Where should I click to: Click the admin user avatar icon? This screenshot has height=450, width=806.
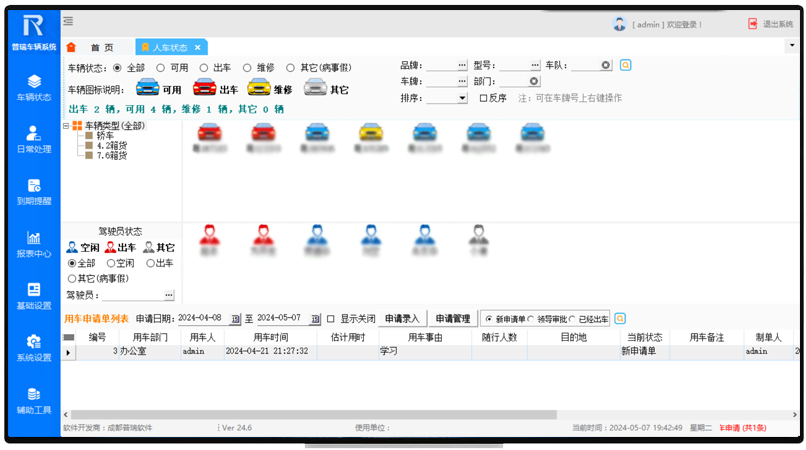619,24
